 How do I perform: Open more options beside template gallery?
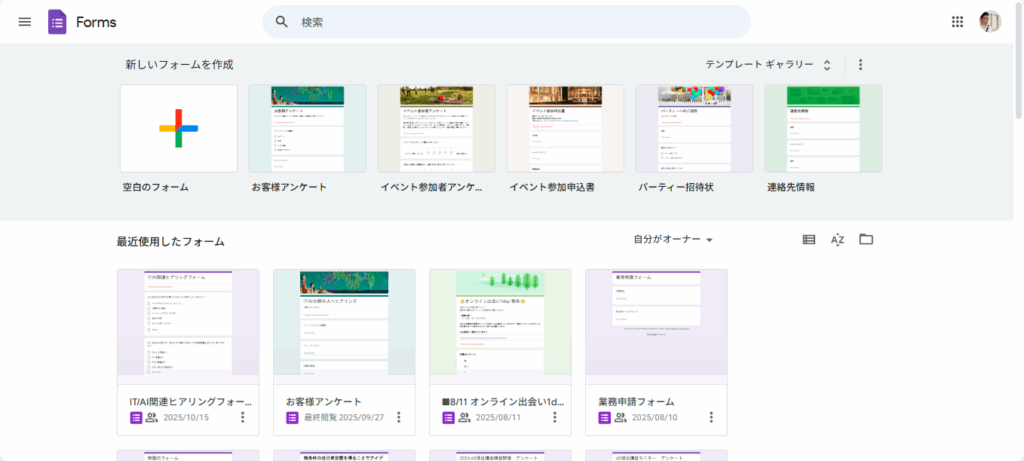[x=860, y=65]
